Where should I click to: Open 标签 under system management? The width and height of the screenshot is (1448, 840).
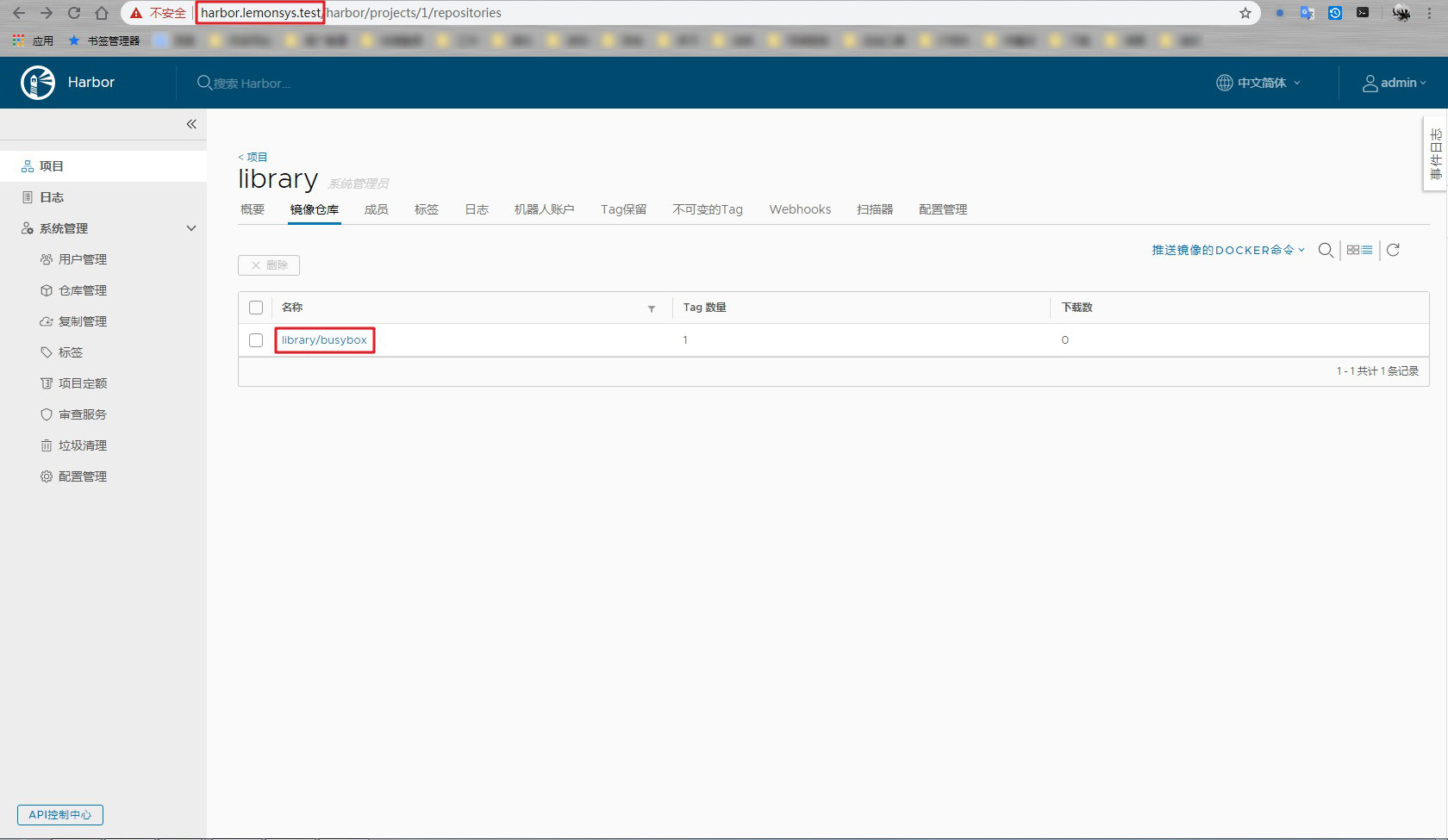pyautogui.click(x=71, y=352)
